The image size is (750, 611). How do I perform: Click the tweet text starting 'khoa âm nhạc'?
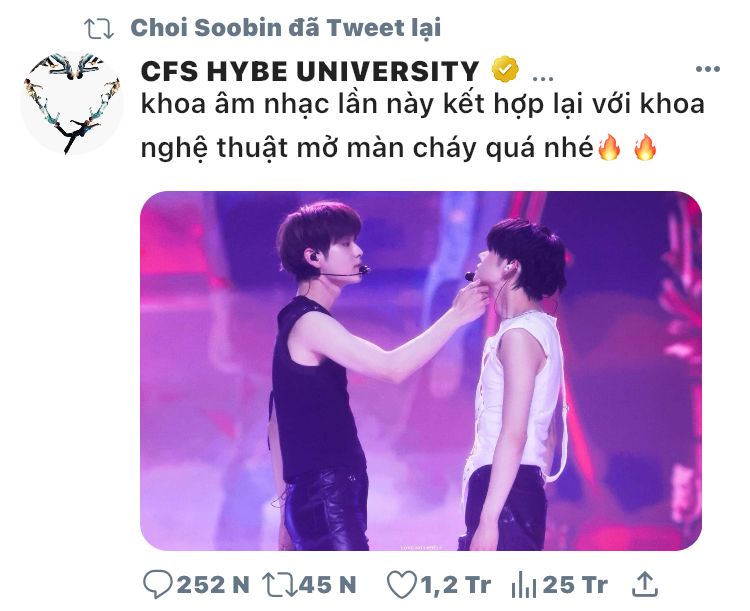coord(423,125)
